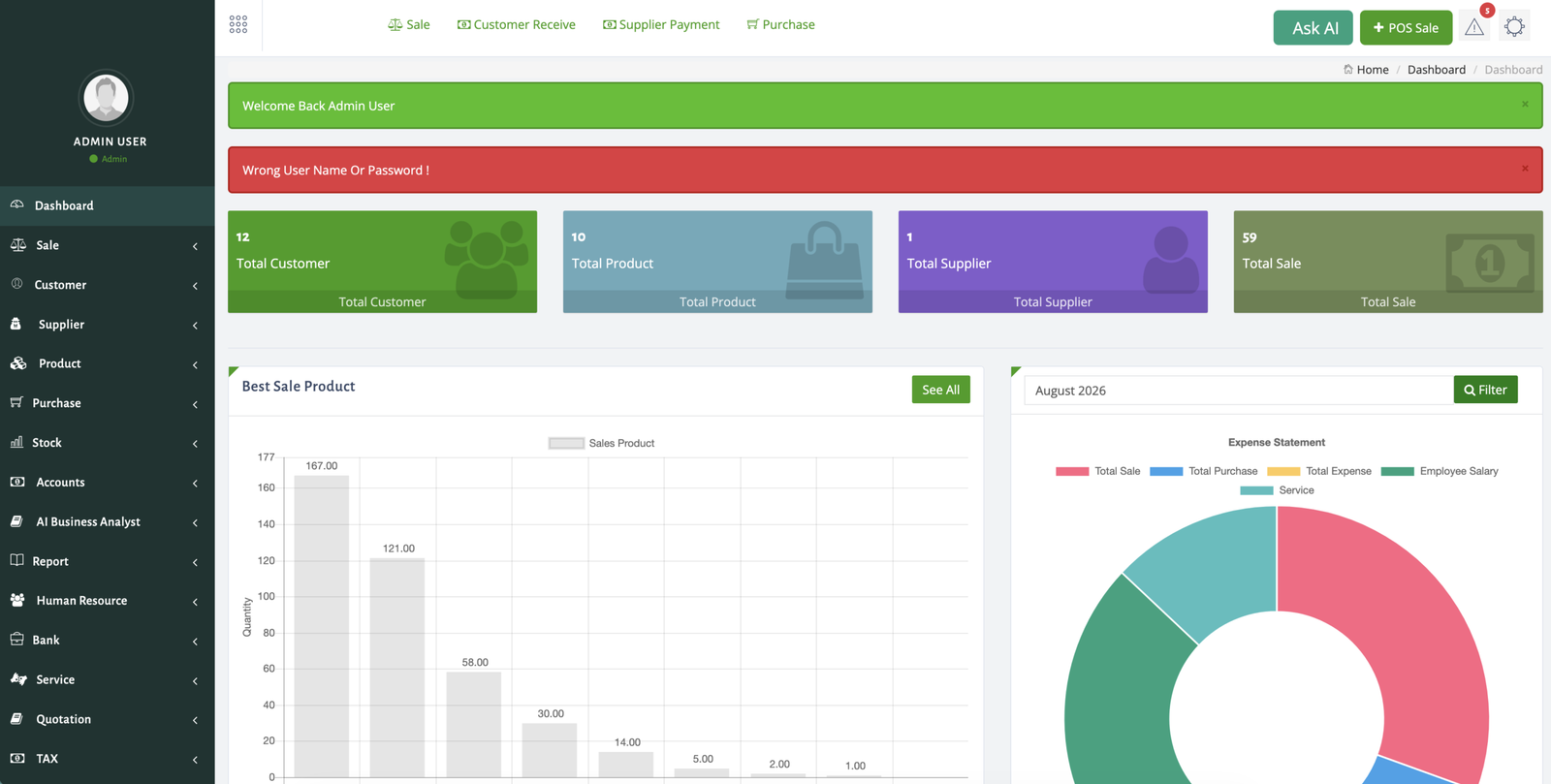This screenshot has width=1551, height=784.
Task: Click the customers group icon on Total Customer card
Action: click(x=487, y=258)
